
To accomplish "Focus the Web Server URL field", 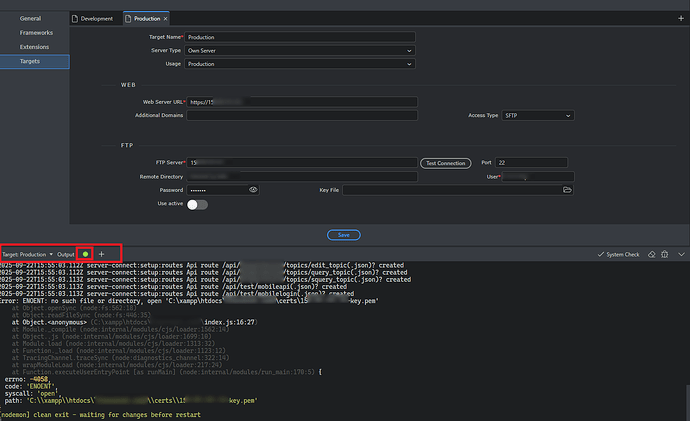I will (x=300, y=101).
